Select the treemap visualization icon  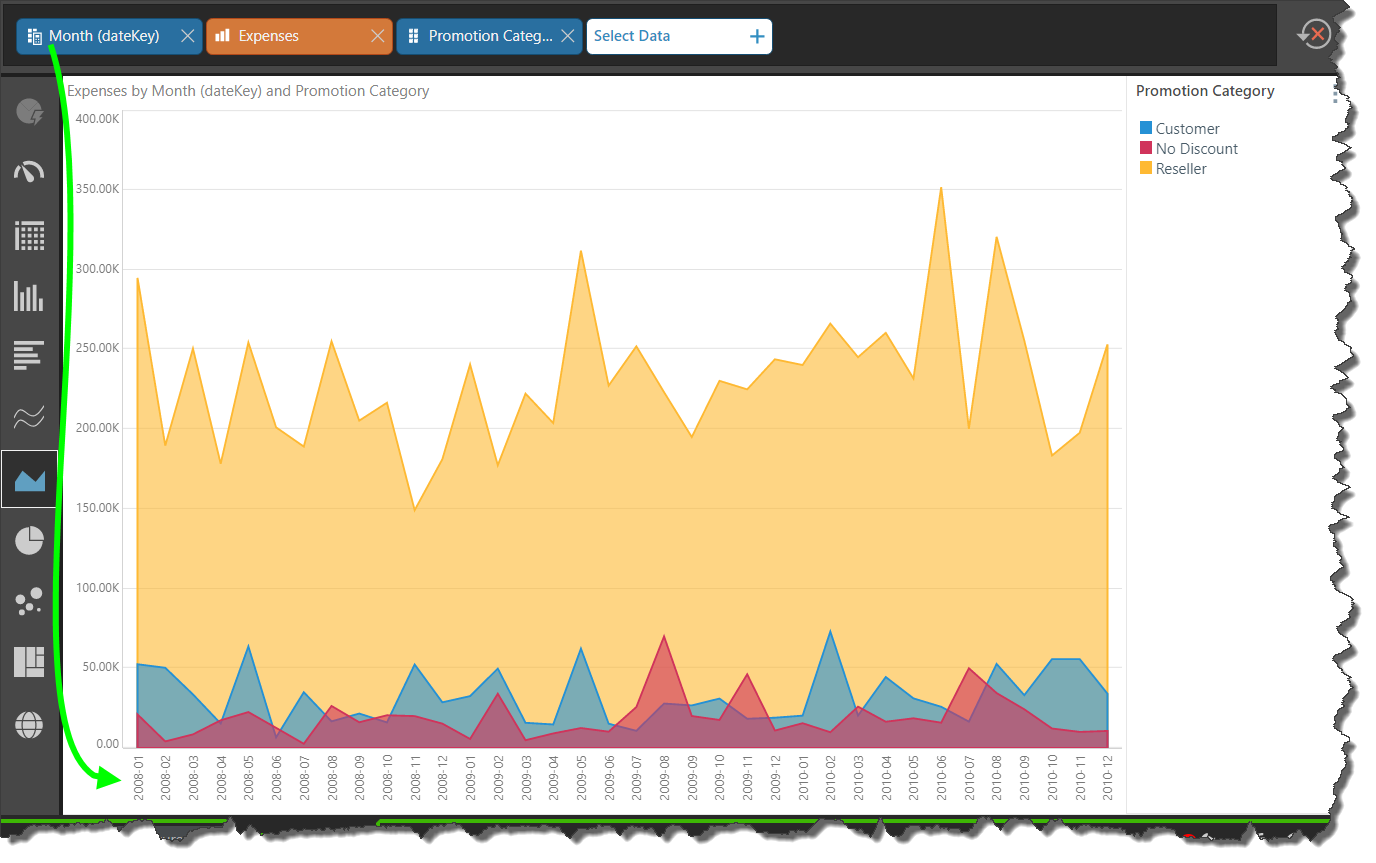[x=29, y=662]
